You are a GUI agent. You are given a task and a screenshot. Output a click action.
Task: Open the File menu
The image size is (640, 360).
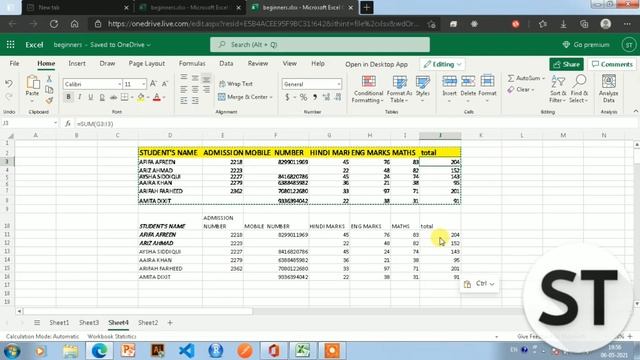(x=14, y=64)
